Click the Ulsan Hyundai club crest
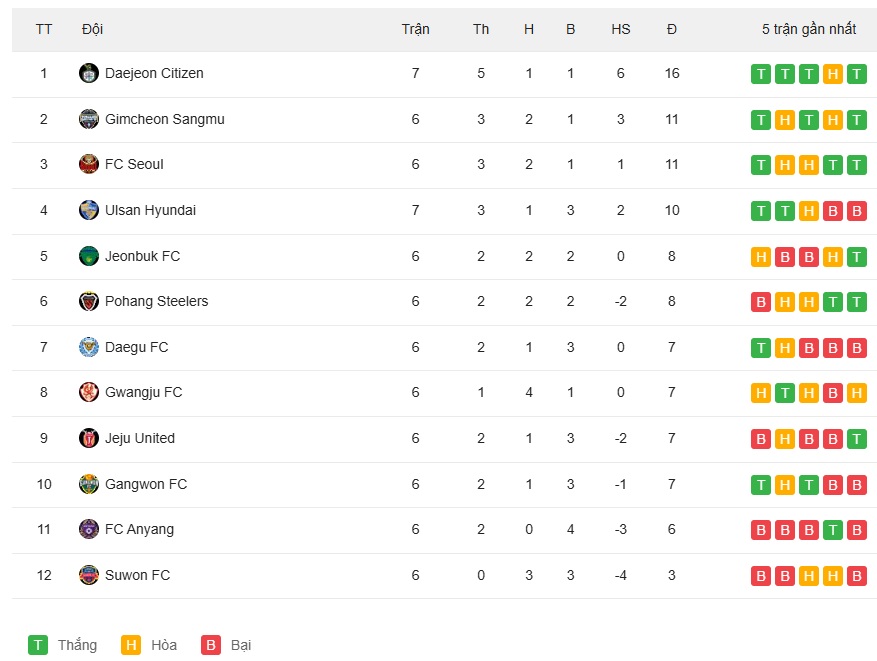 pyautogui.click(x=88, y=210)
